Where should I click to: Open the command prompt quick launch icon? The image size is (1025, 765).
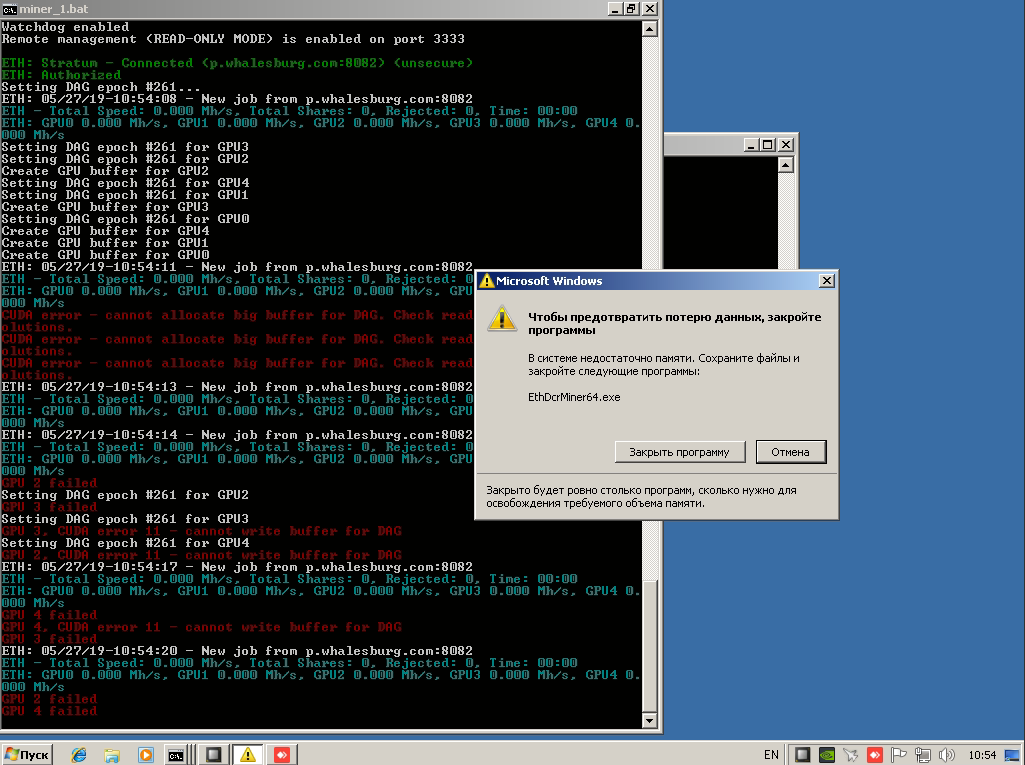(x=176, y=755)
